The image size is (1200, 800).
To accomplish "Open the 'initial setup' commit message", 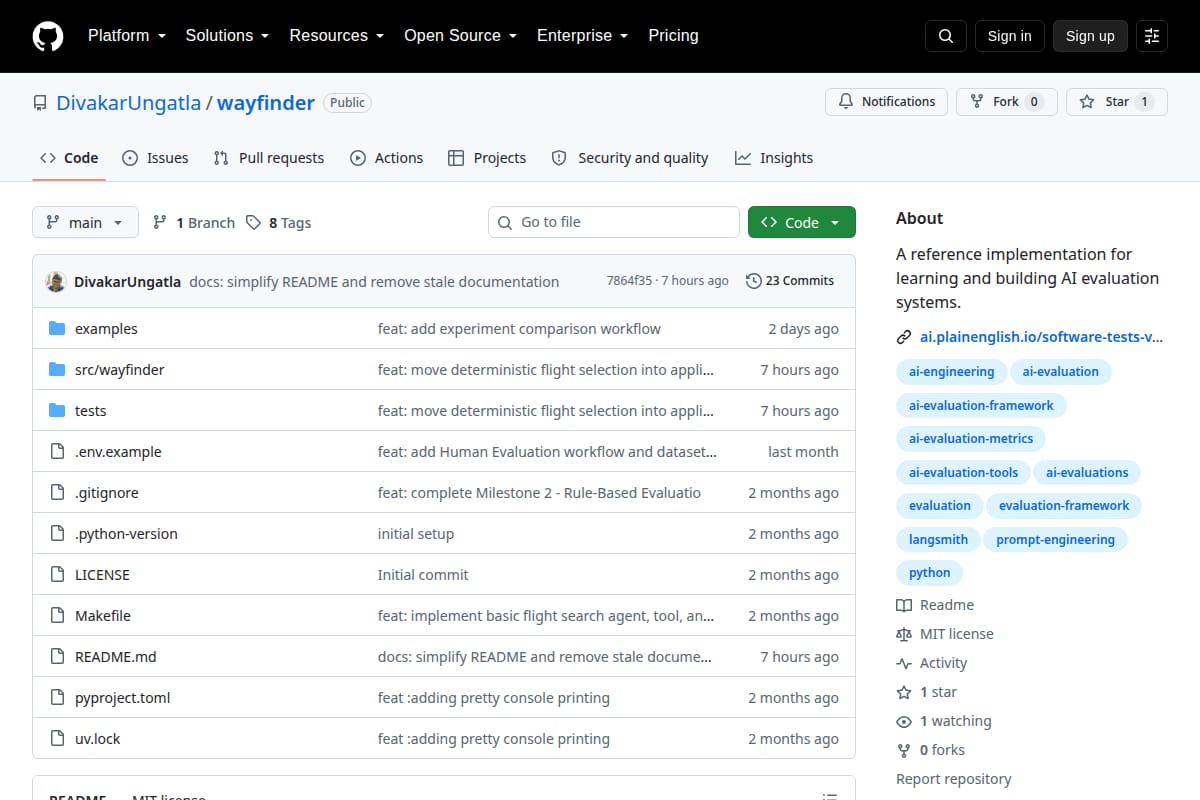I will 416,534.
